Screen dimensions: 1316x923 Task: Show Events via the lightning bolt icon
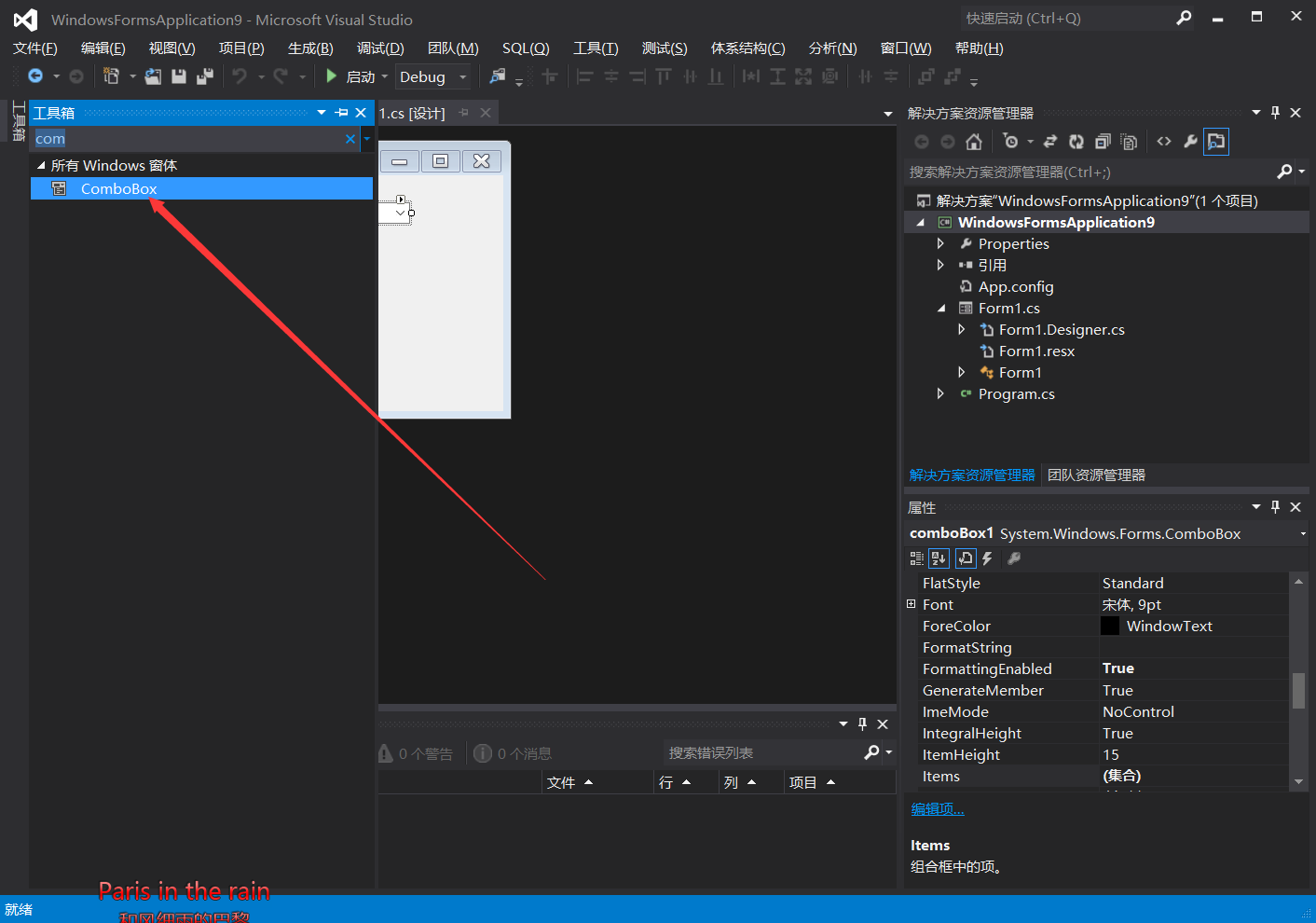coord(988,558)
